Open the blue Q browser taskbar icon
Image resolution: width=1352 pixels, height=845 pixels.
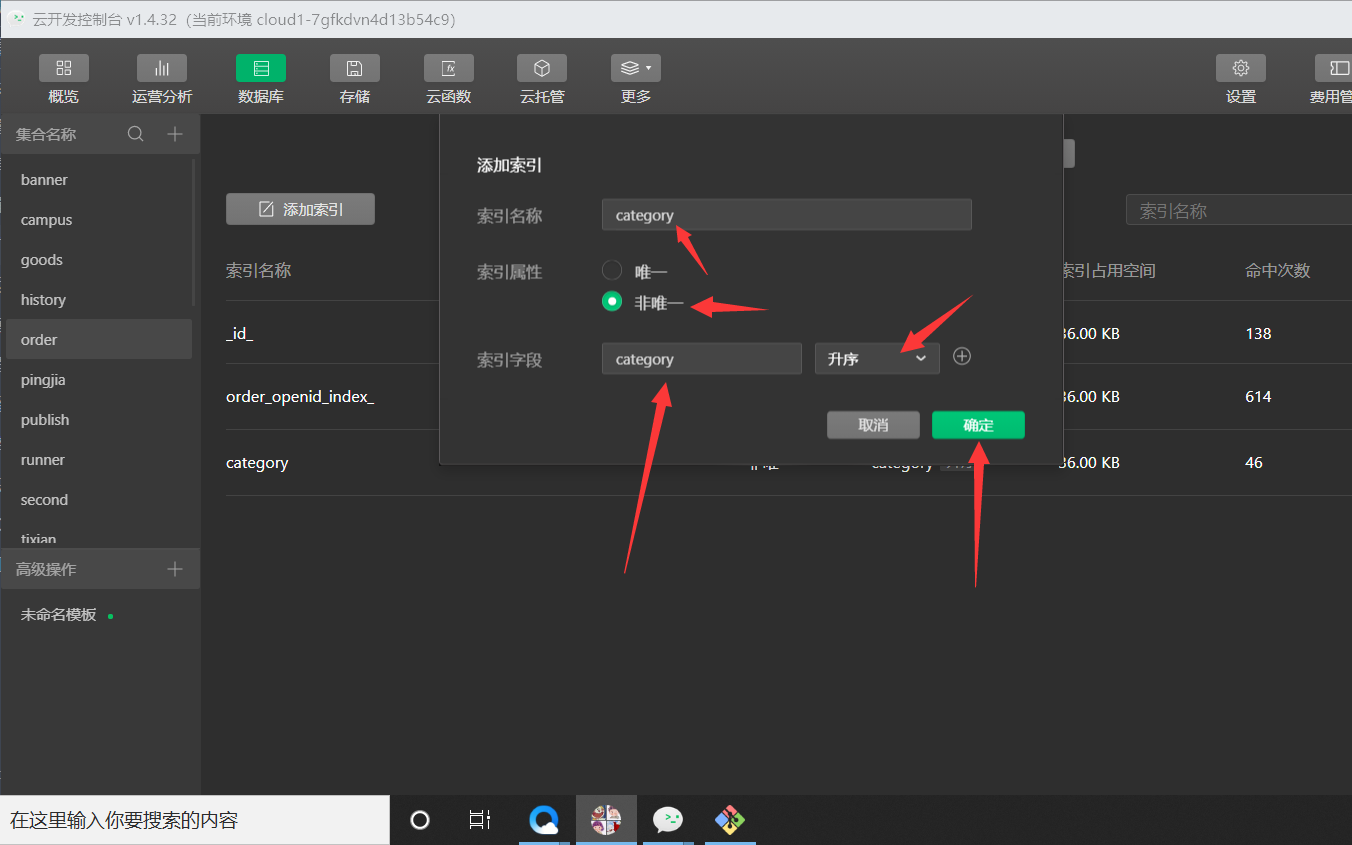(544, 820)
